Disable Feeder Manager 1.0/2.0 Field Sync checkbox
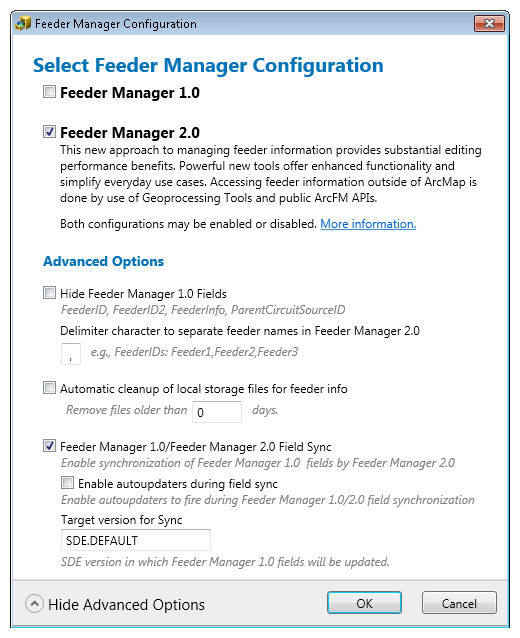Image resolution: width=520 pixels, height=638 pixels. pos(49,446)
